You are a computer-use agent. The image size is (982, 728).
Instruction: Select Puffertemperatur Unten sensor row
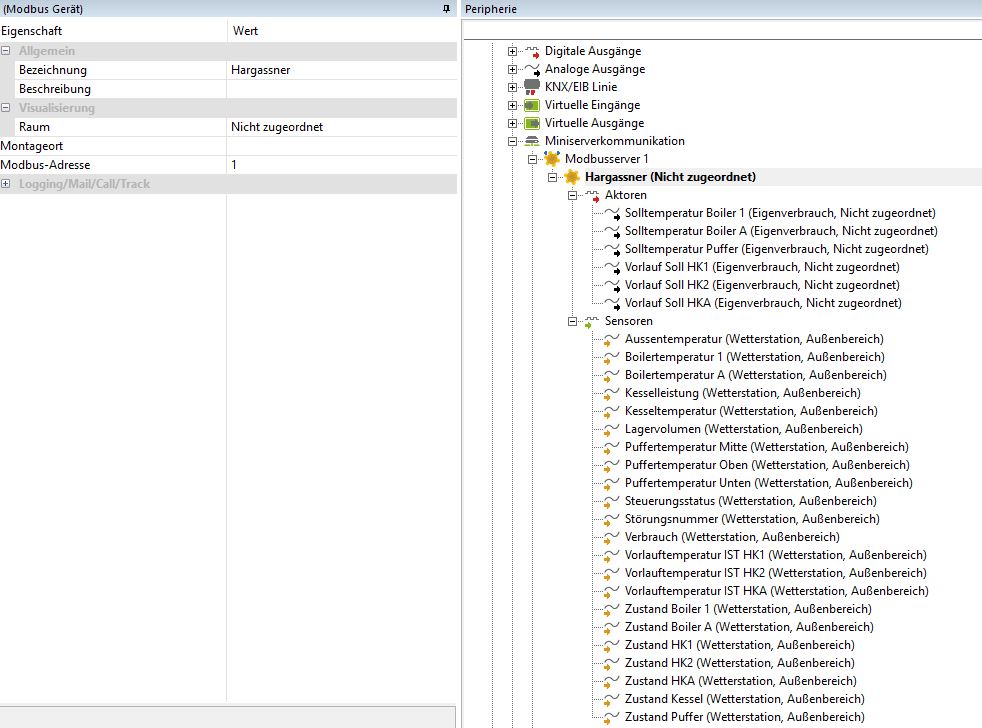[768, 484]
